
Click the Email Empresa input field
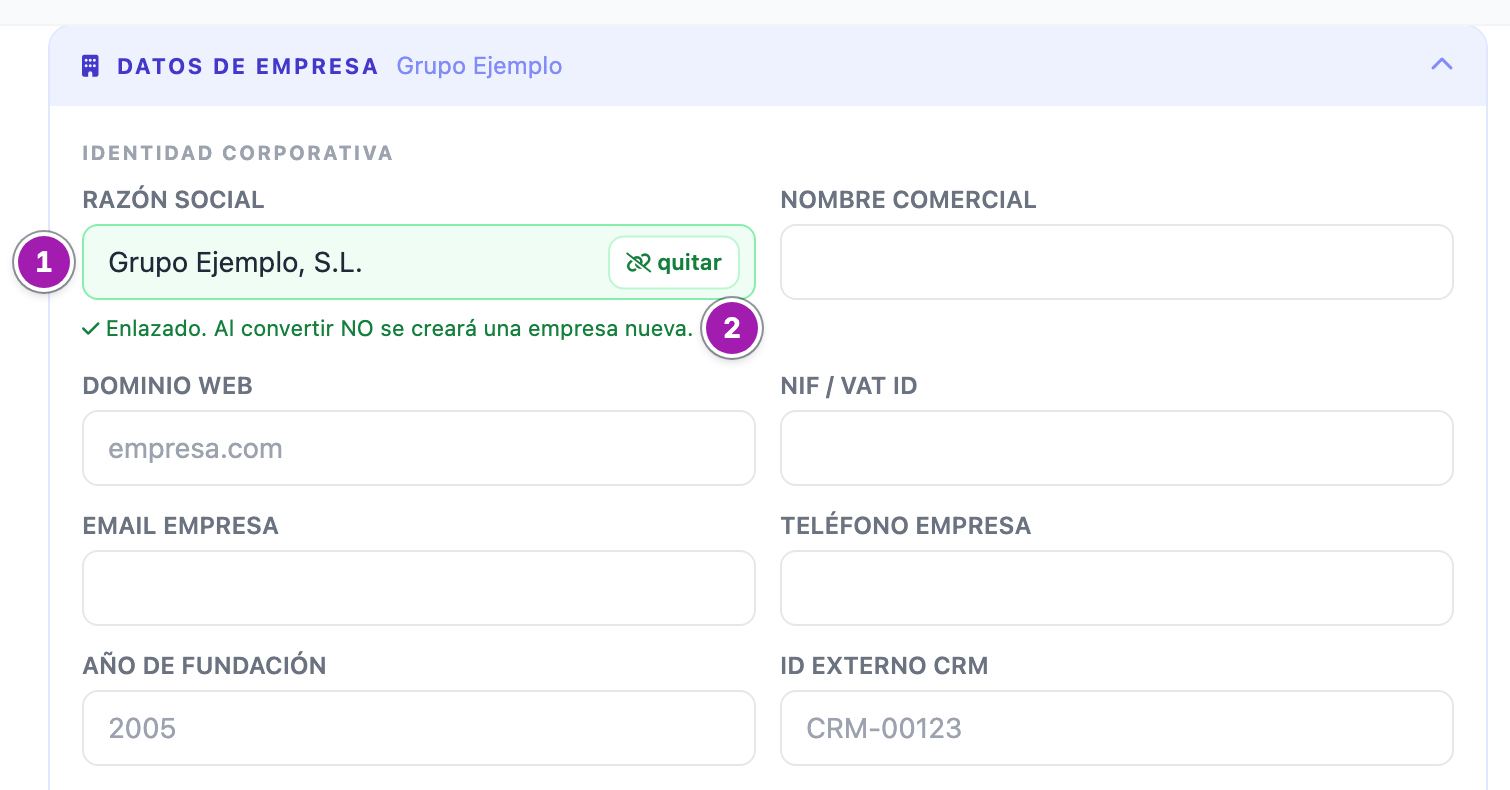pyautogui.click(x=418, y=588)
